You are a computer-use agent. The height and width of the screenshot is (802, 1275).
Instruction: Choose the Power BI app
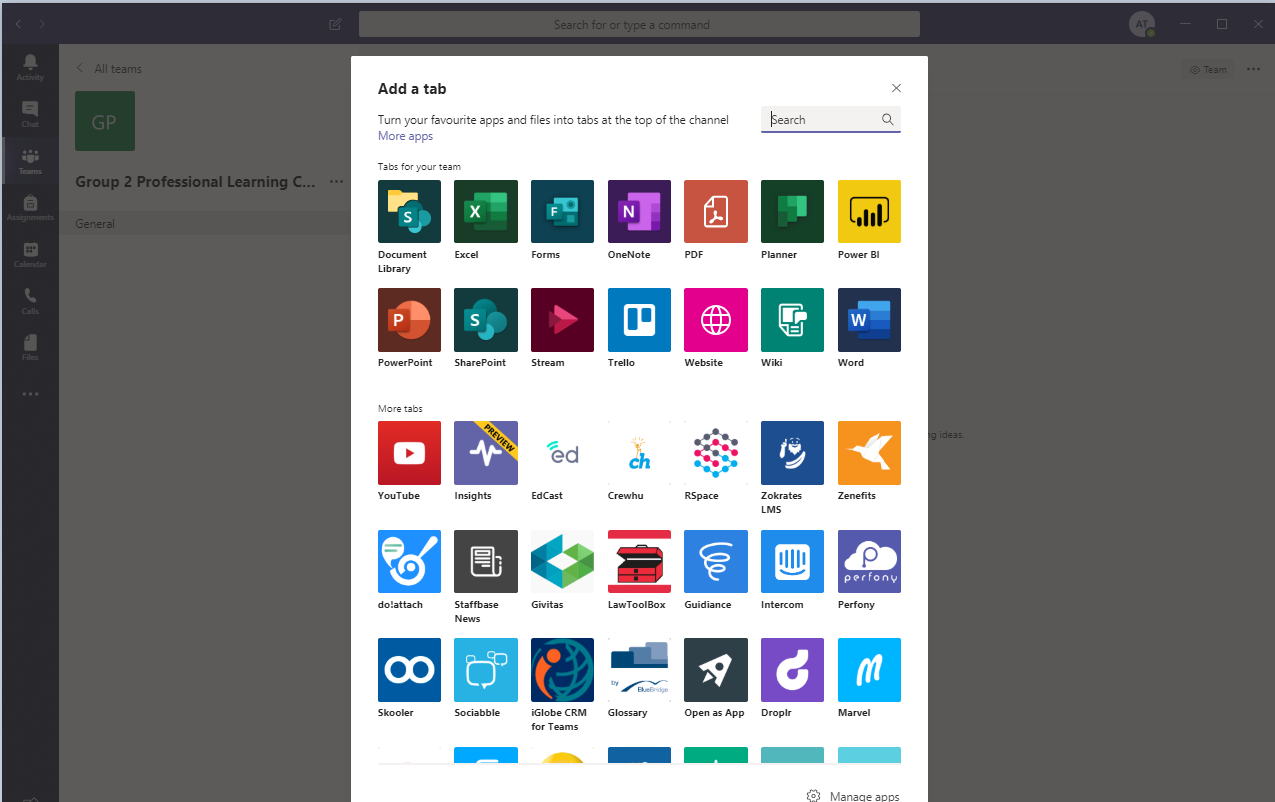(x=869, y=211)
